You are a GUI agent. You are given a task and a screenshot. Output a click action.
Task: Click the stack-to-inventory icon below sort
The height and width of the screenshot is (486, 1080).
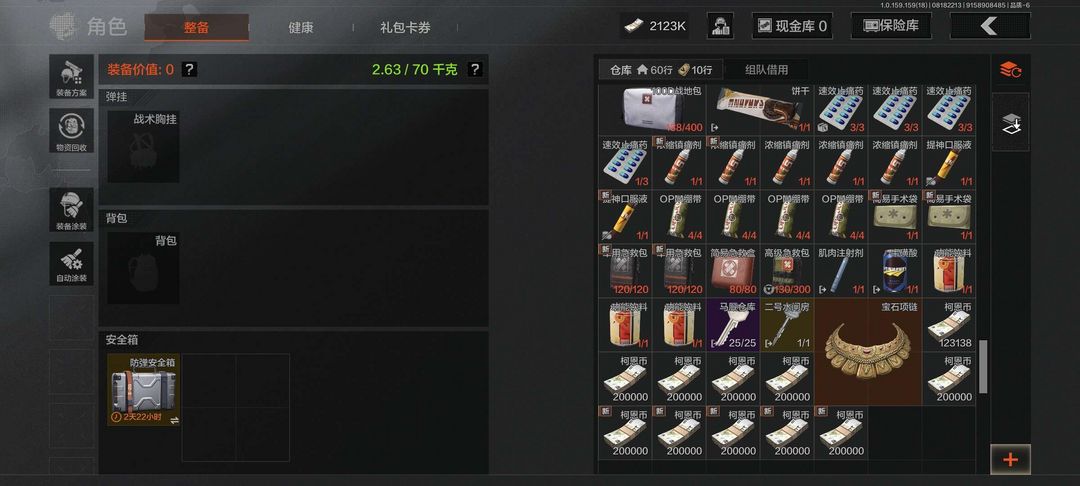point(1010,123)
